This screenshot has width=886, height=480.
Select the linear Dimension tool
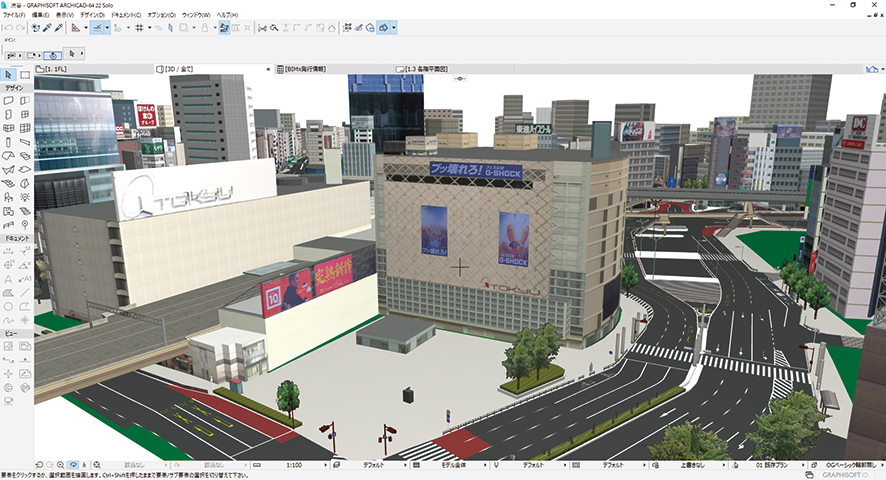(x=8, y=251)
